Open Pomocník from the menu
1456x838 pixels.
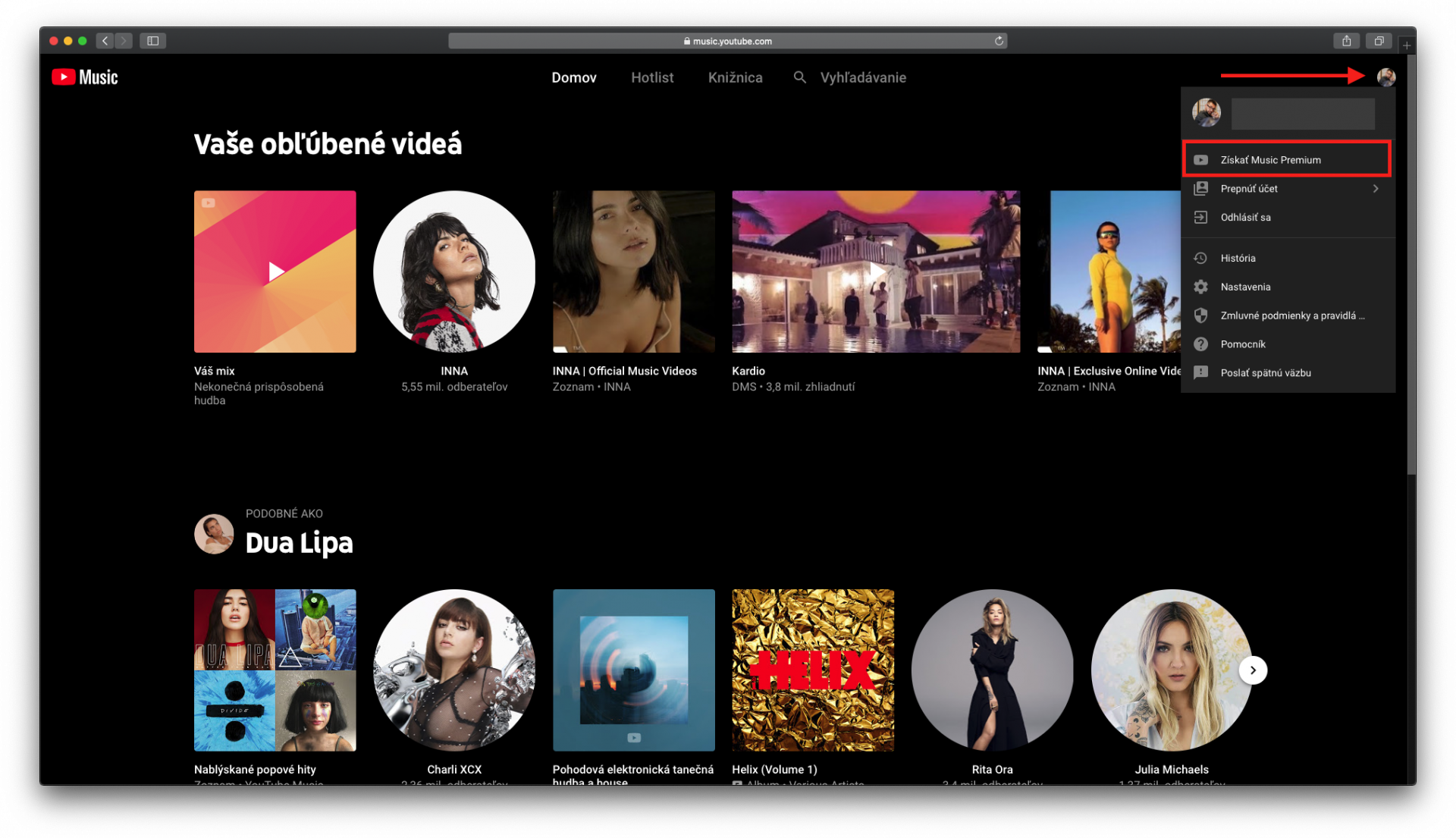(1287, 345)
